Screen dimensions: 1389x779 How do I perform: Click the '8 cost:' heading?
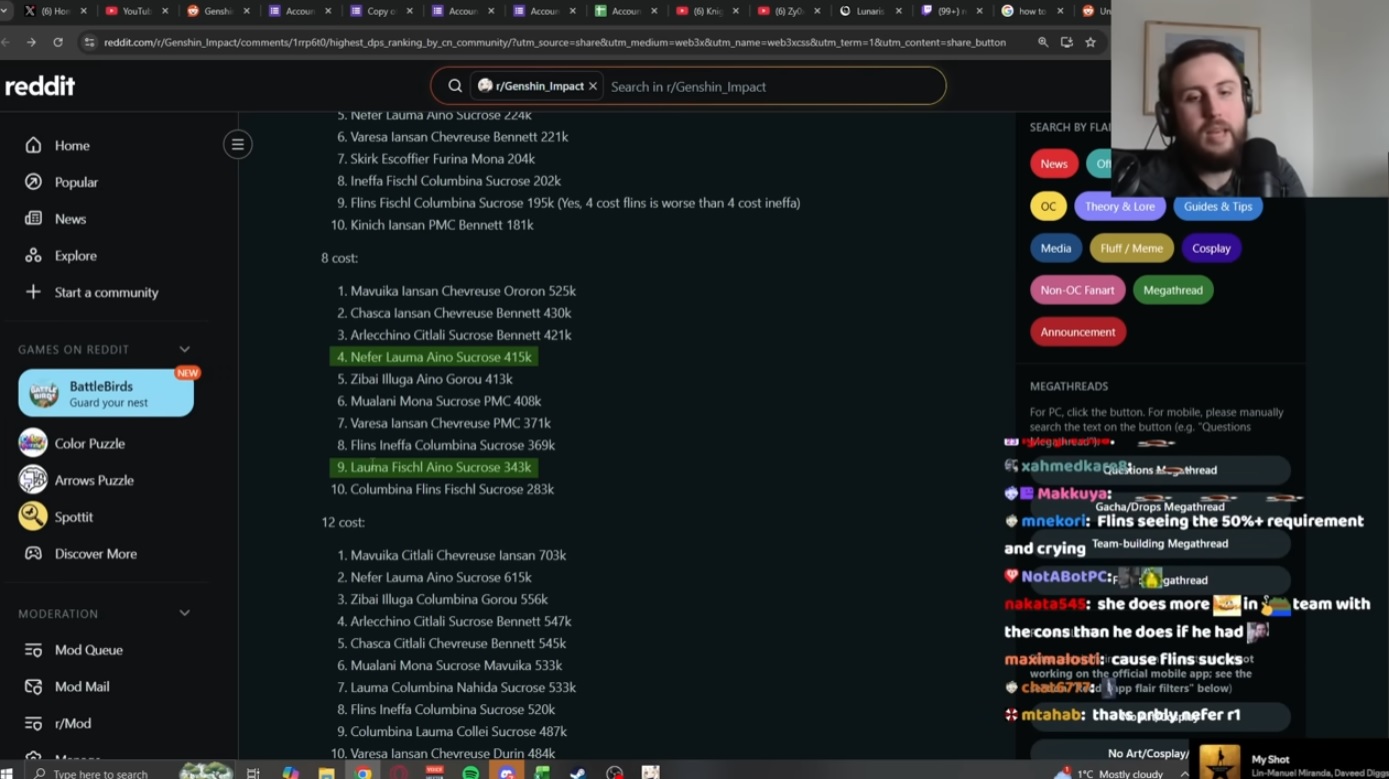339,258
